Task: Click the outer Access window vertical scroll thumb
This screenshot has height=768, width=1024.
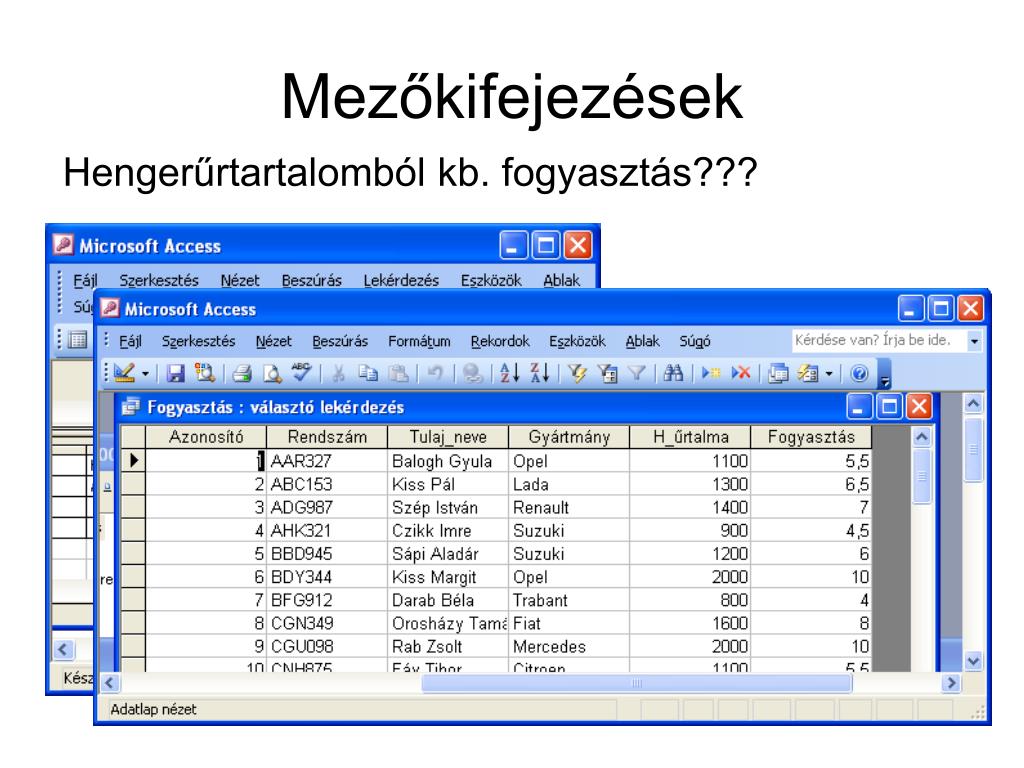Action: pyautogui.click(x=973, y=449)
